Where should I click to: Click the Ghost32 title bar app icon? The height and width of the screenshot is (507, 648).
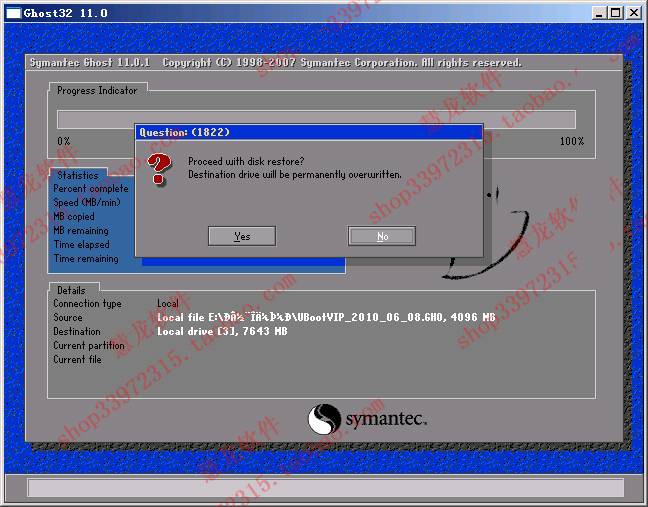pos(13,13)
